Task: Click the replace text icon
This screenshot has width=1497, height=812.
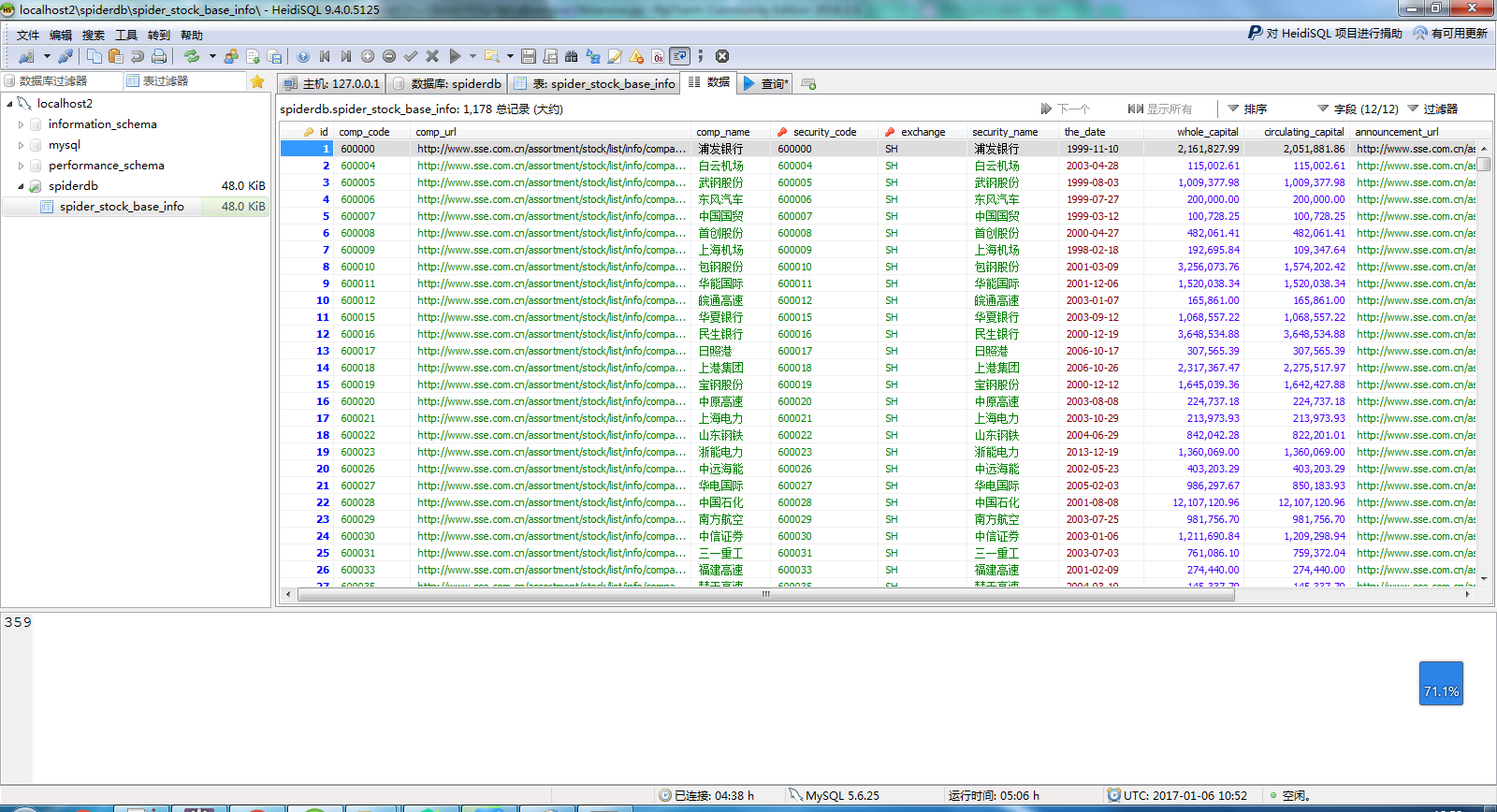Action: [x=593, y=56]
